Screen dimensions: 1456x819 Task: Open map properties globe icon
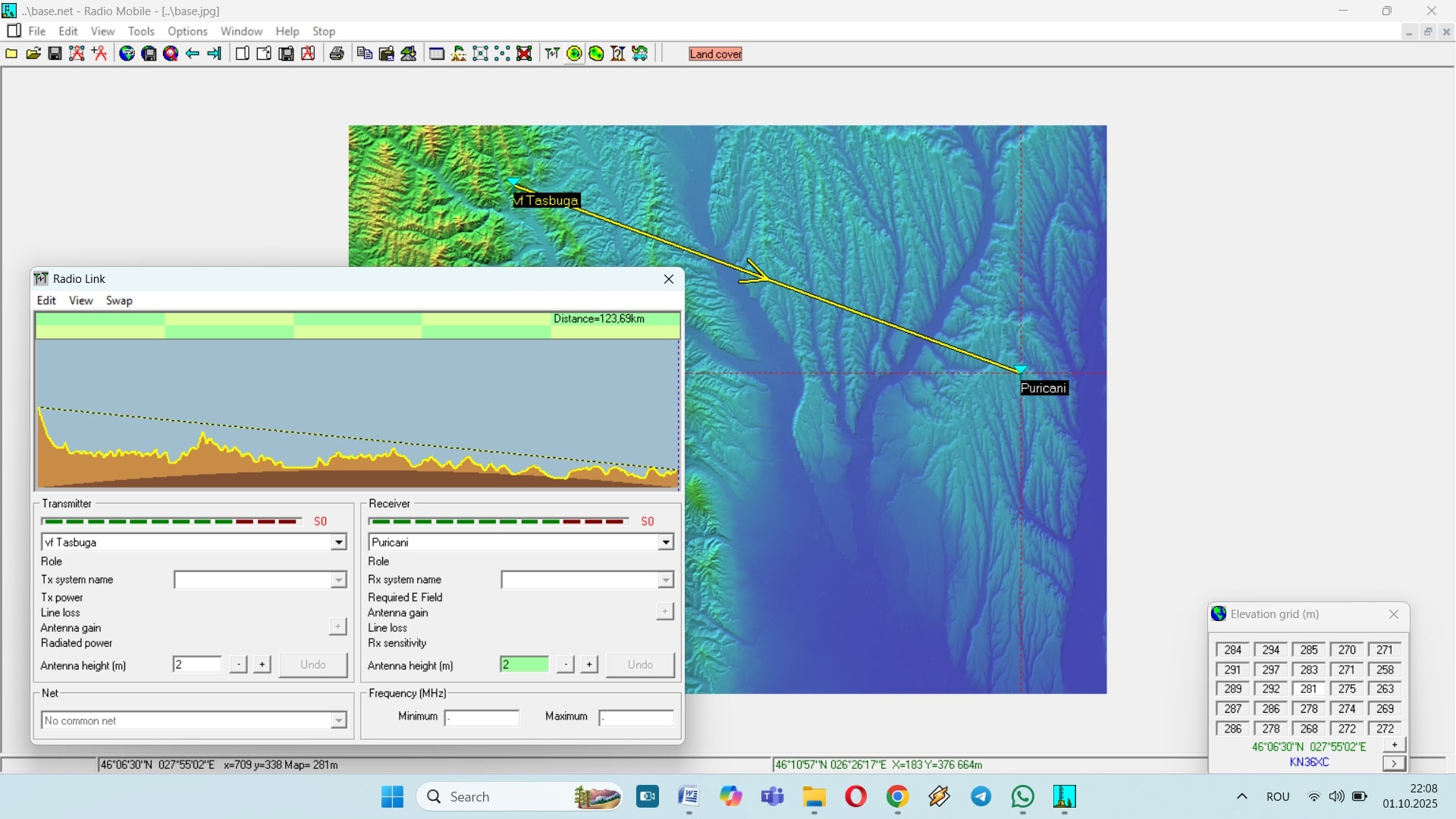[127, 54]
